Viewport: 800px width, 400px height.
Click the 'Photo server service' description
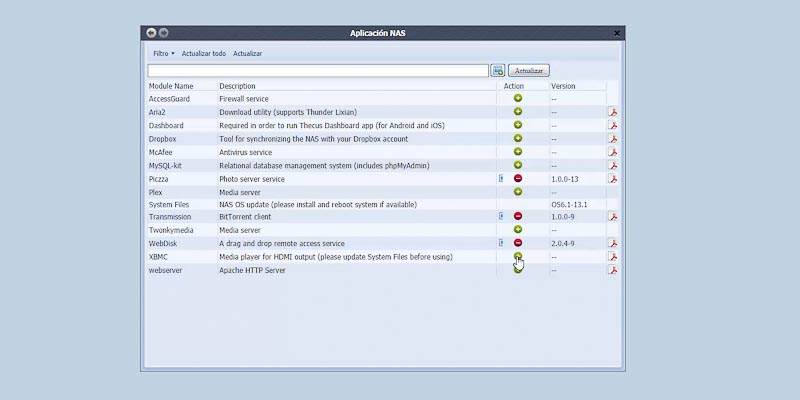click(252, 179)
